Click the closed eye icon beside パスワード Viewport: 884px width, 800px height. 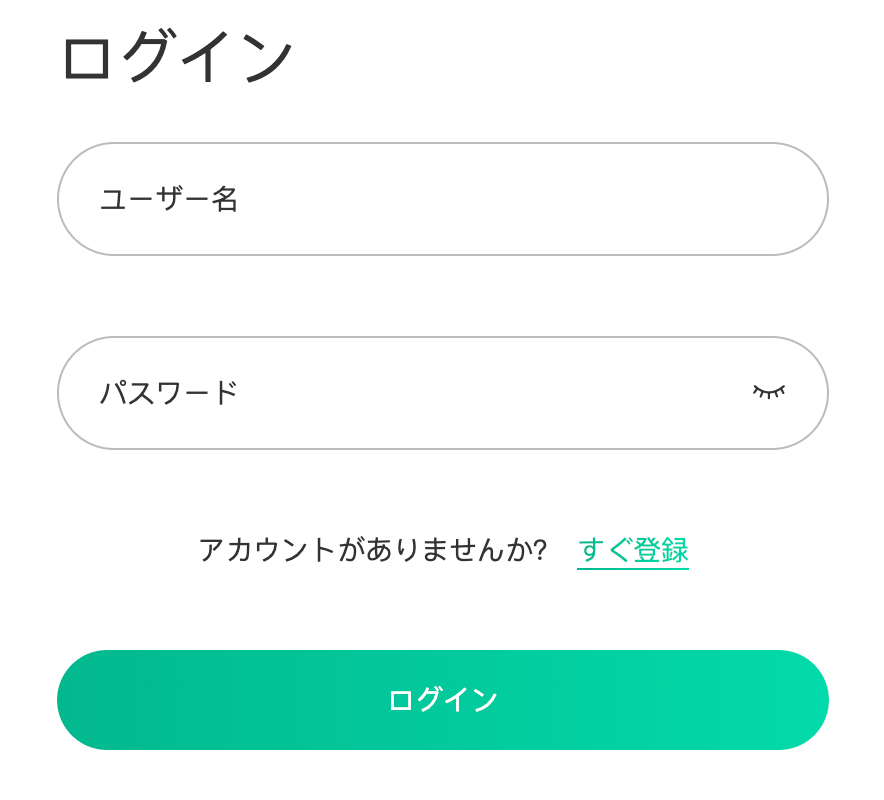pyautogui.click(x=769, y=392)
